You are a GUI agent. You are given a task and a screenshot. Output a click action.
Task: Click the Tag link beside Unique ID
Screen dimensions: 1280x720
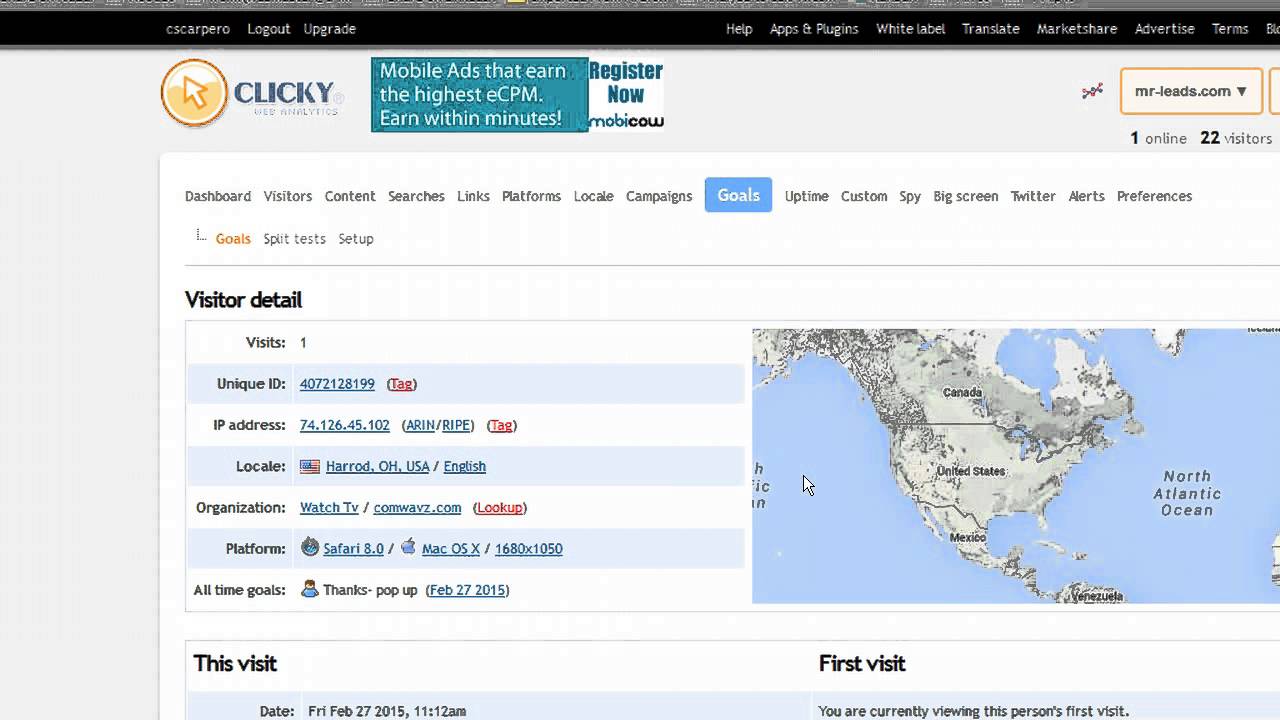click(402, 384)
